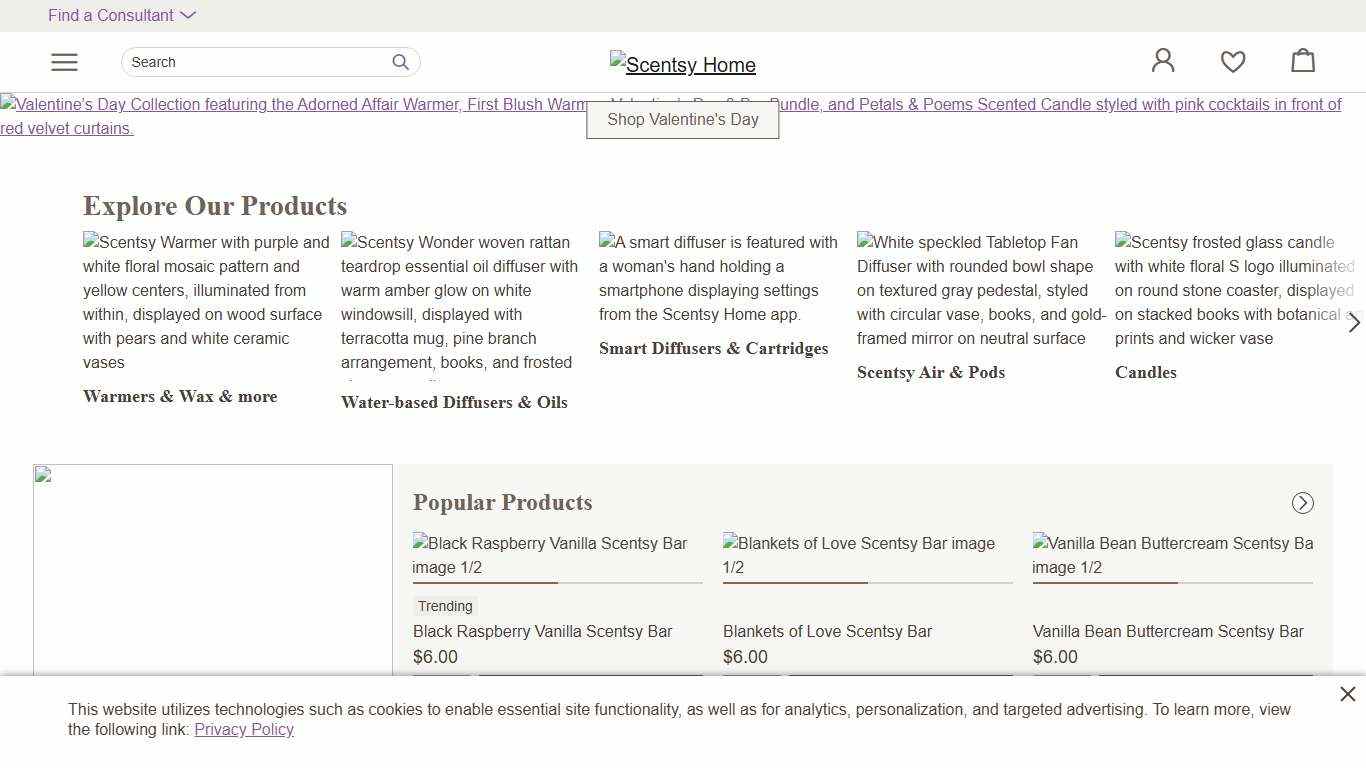Expand the Find a Consultant dropdown
1366x768 pixels.
122,15
